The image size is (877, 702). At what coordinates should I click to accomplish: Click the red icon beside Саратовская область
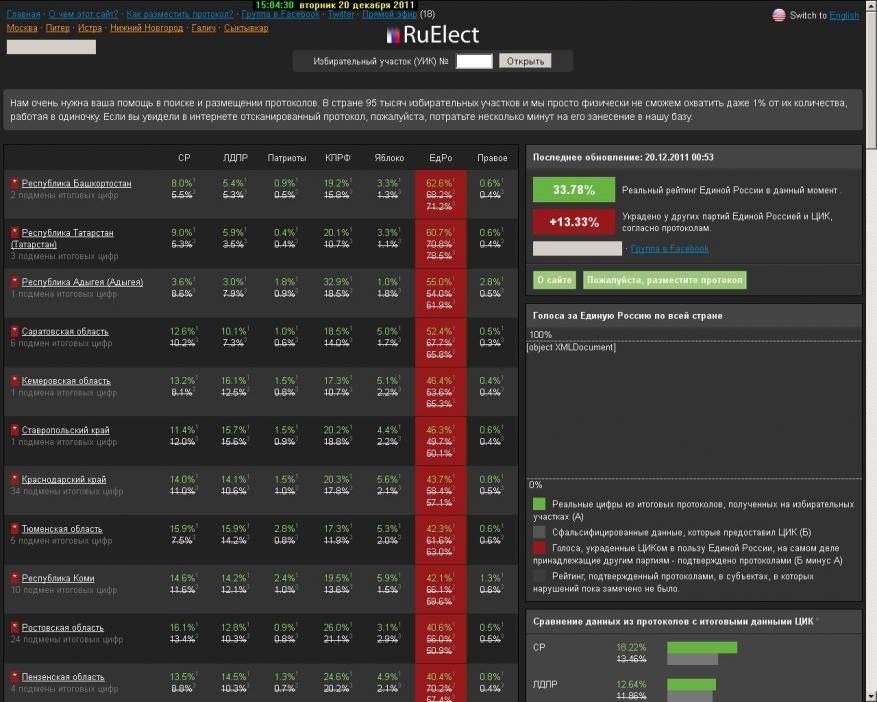[15, 332]
